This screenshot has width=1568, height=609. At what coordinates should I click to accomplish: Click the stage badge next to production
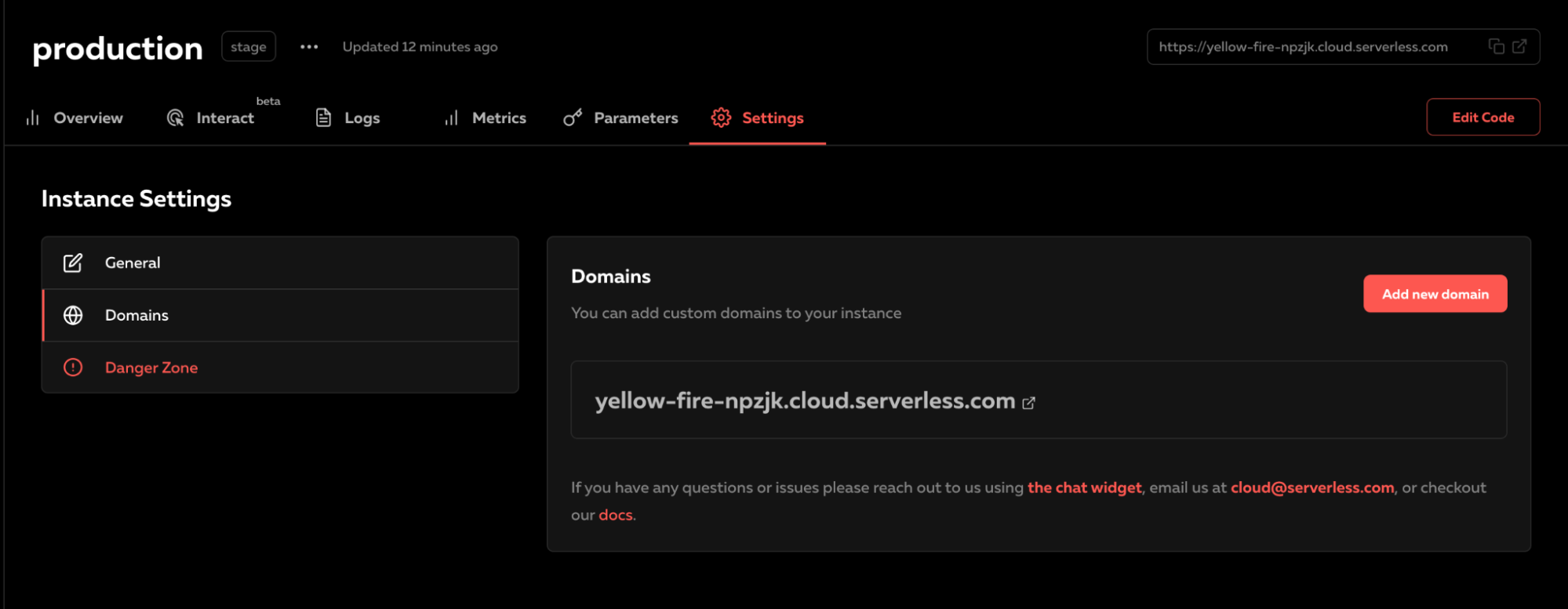coord(249,47)
